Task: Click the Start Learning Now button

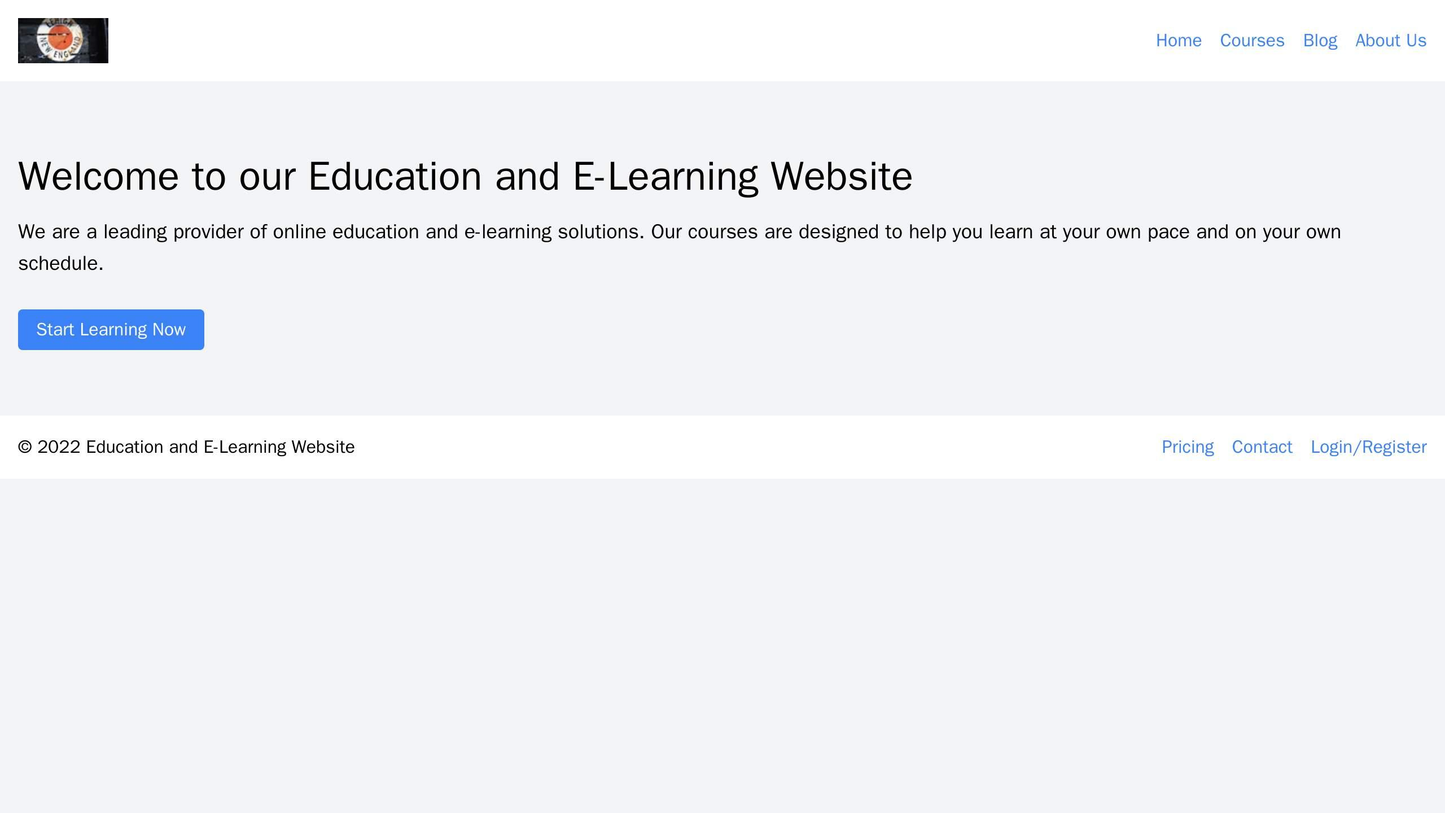Action: tap(110, 329)
